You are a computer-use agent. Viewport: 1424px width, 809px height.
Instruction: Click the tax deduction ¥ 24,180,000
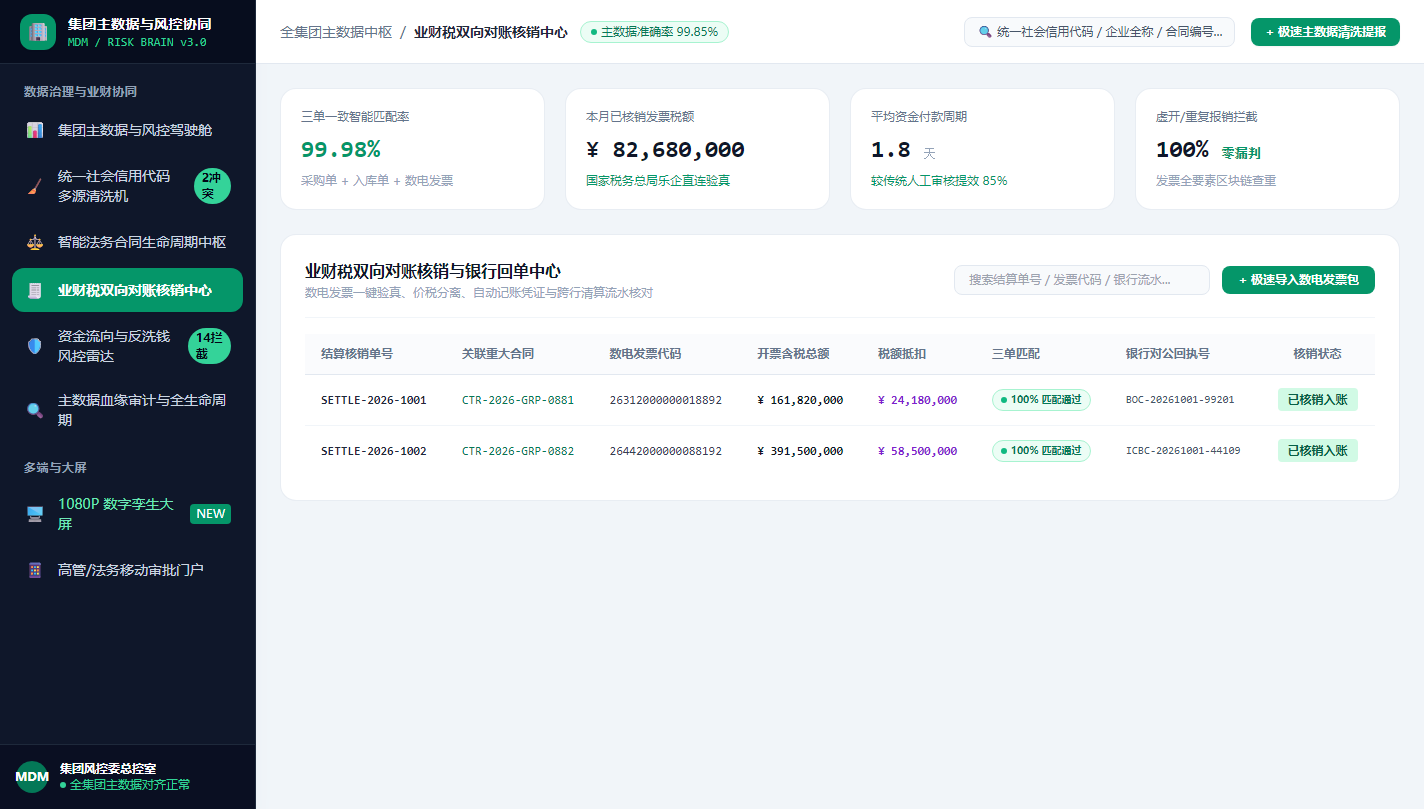click(917, 400)
